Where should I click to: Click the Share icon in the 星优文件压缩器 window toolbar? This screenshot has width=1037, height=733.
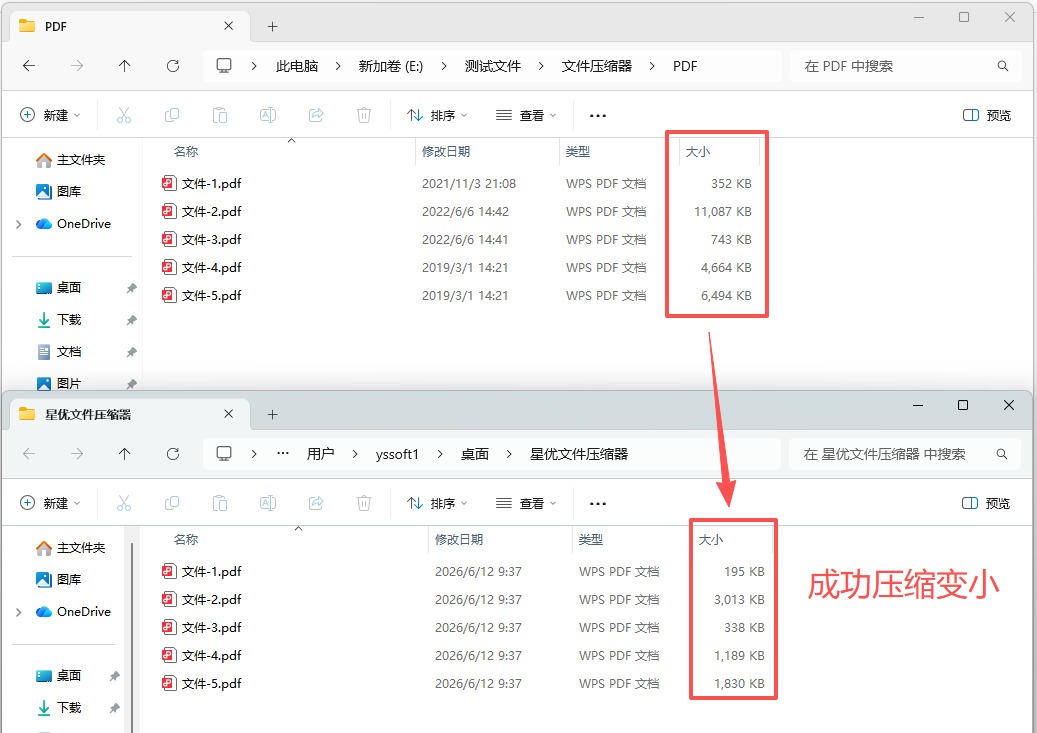[316, 503]
